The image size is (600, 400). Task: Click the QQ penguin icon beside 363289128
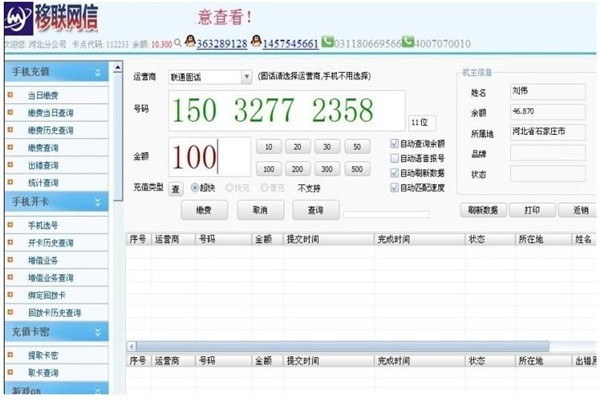click(190, 41)
